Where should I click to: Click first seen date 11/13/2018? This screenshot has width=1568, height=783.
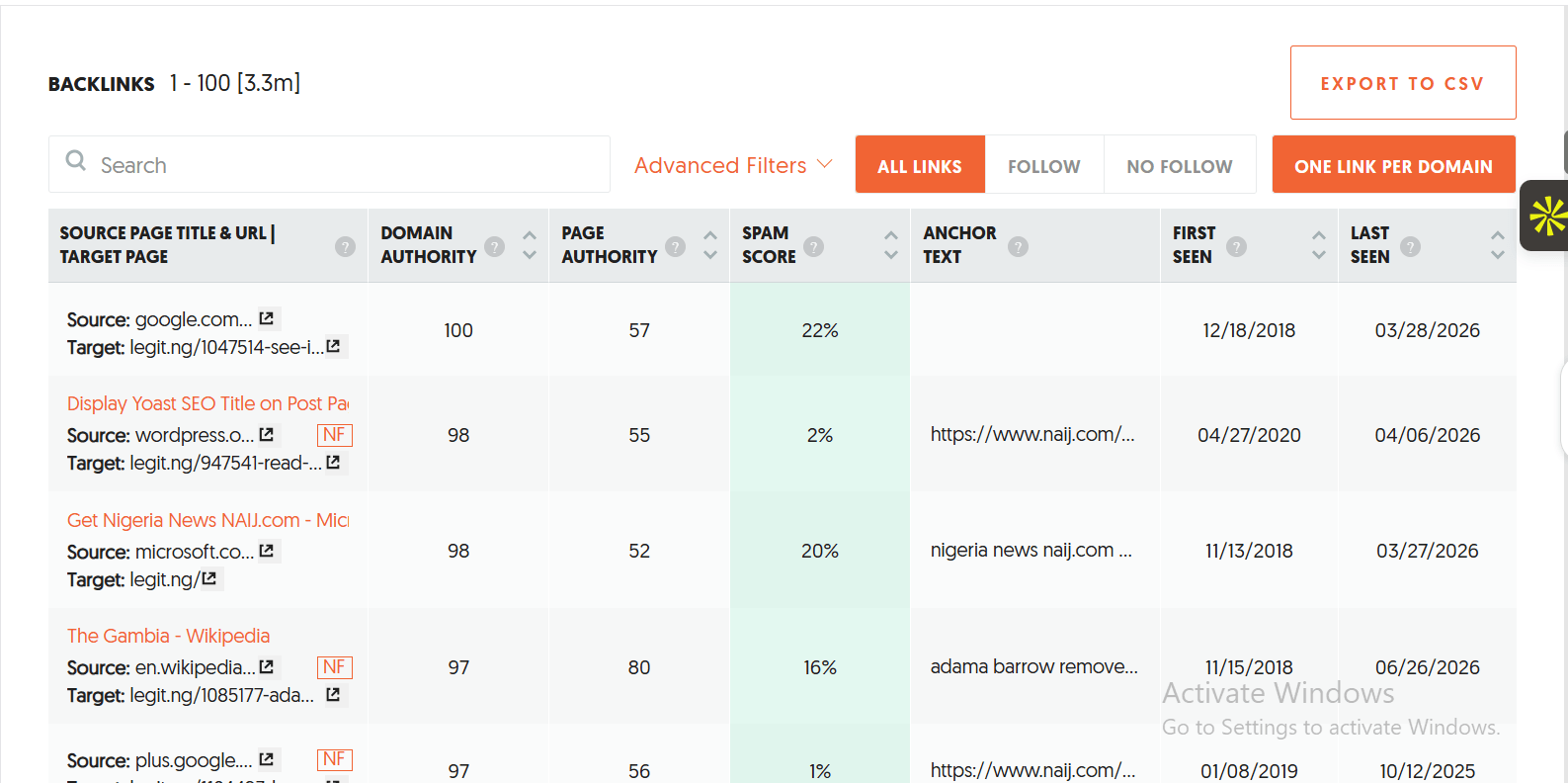pyautogui.click(x=1249, y=551)
